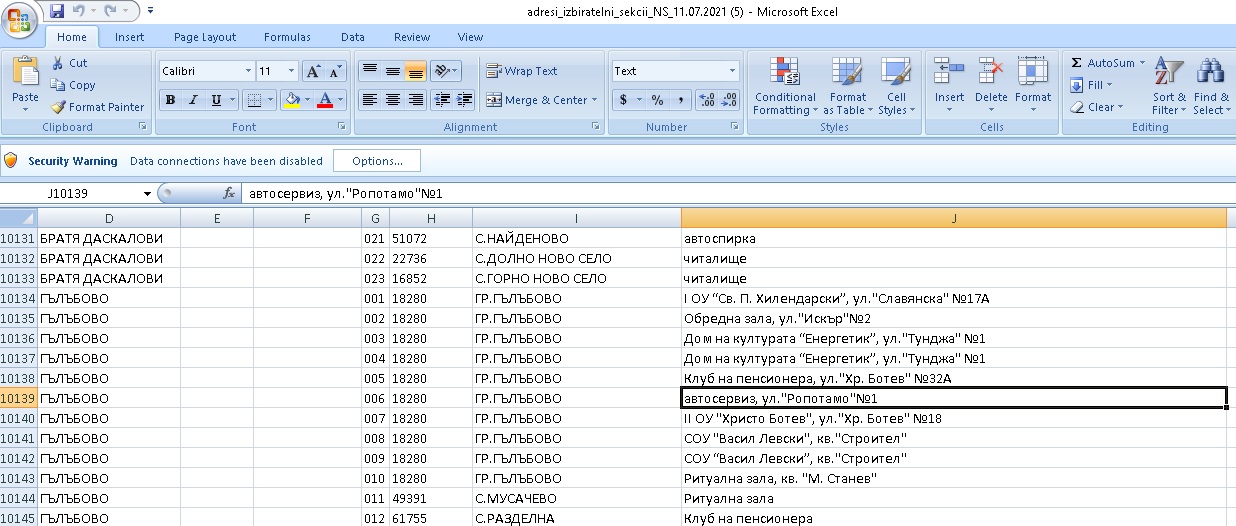Click the yellow Fill Color swatch
Screen dimensions: 1236x526
click(292, 100)
